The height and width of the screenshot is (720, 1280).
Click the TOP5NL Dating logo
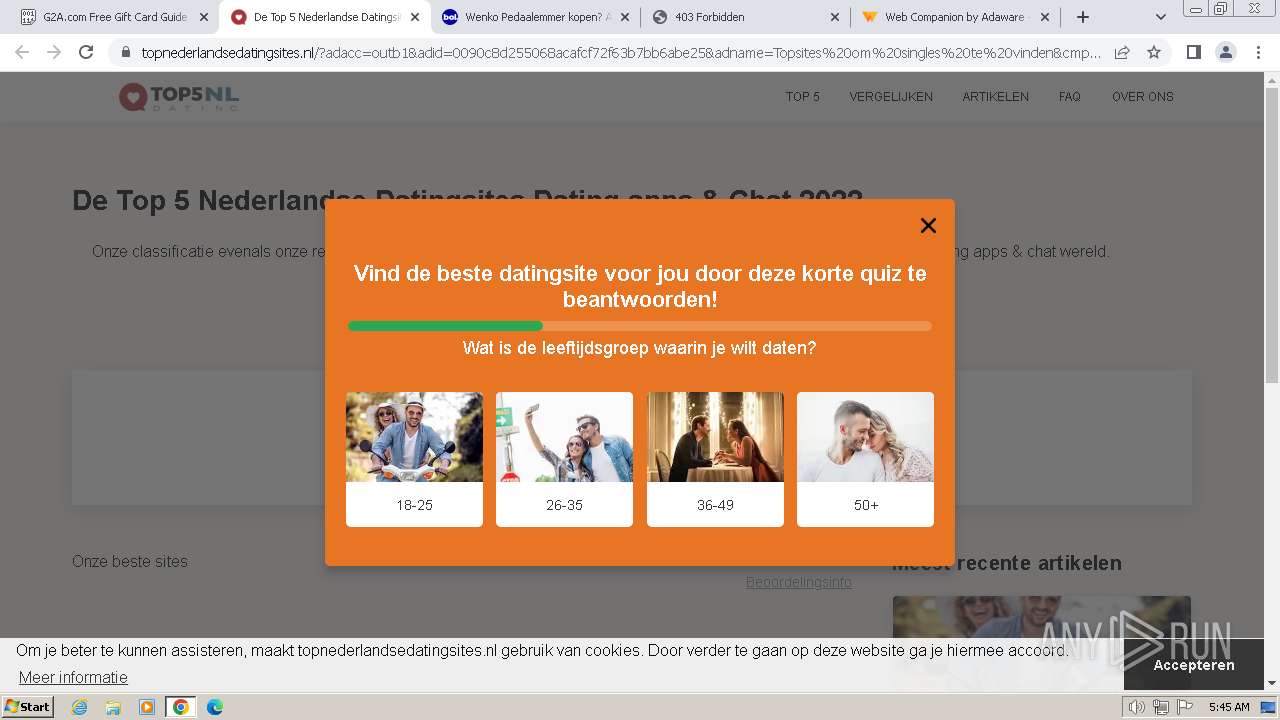point(179,97)
